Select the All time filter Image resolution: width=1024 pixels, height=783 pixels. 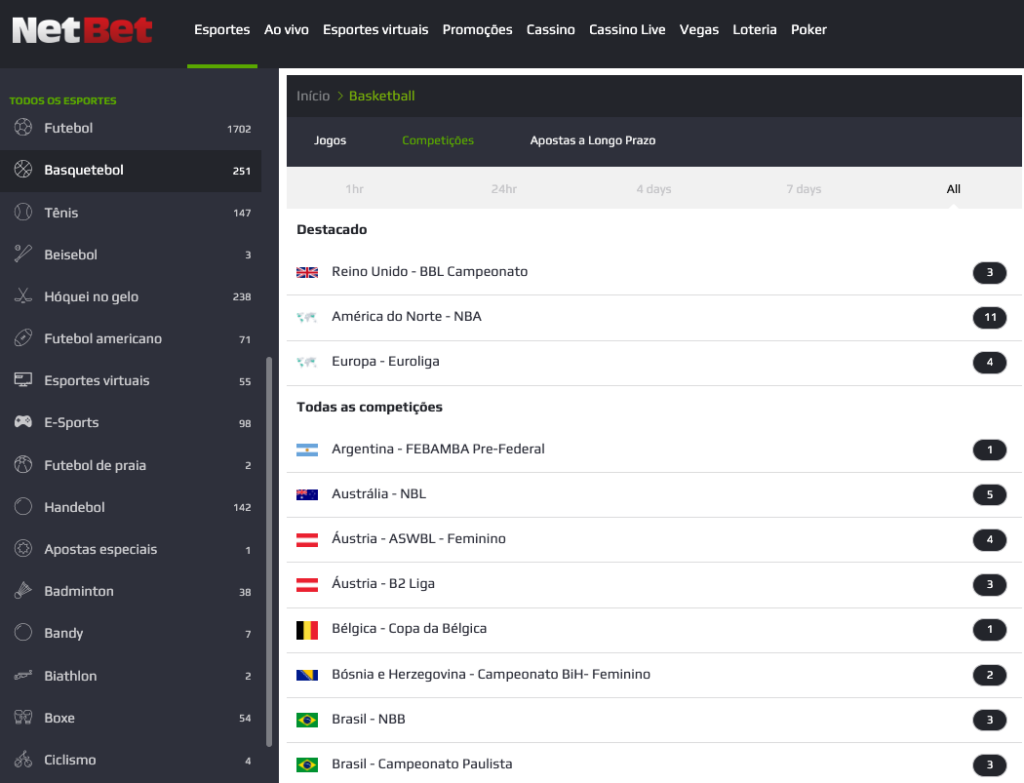tap(953, 189)
